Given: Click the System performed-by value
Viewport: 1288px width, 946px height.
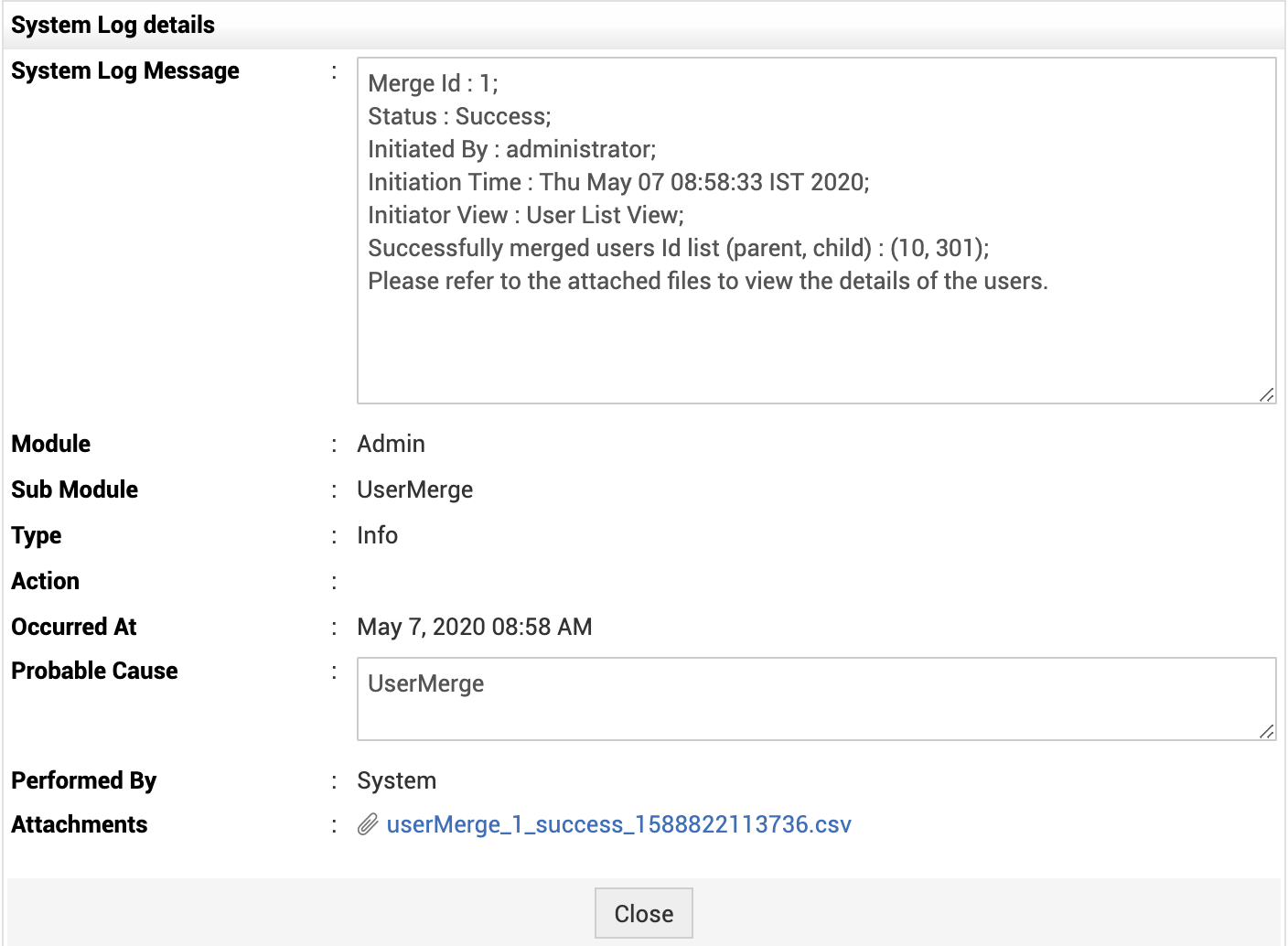Looking at the screenshot, I should [397, 780].
